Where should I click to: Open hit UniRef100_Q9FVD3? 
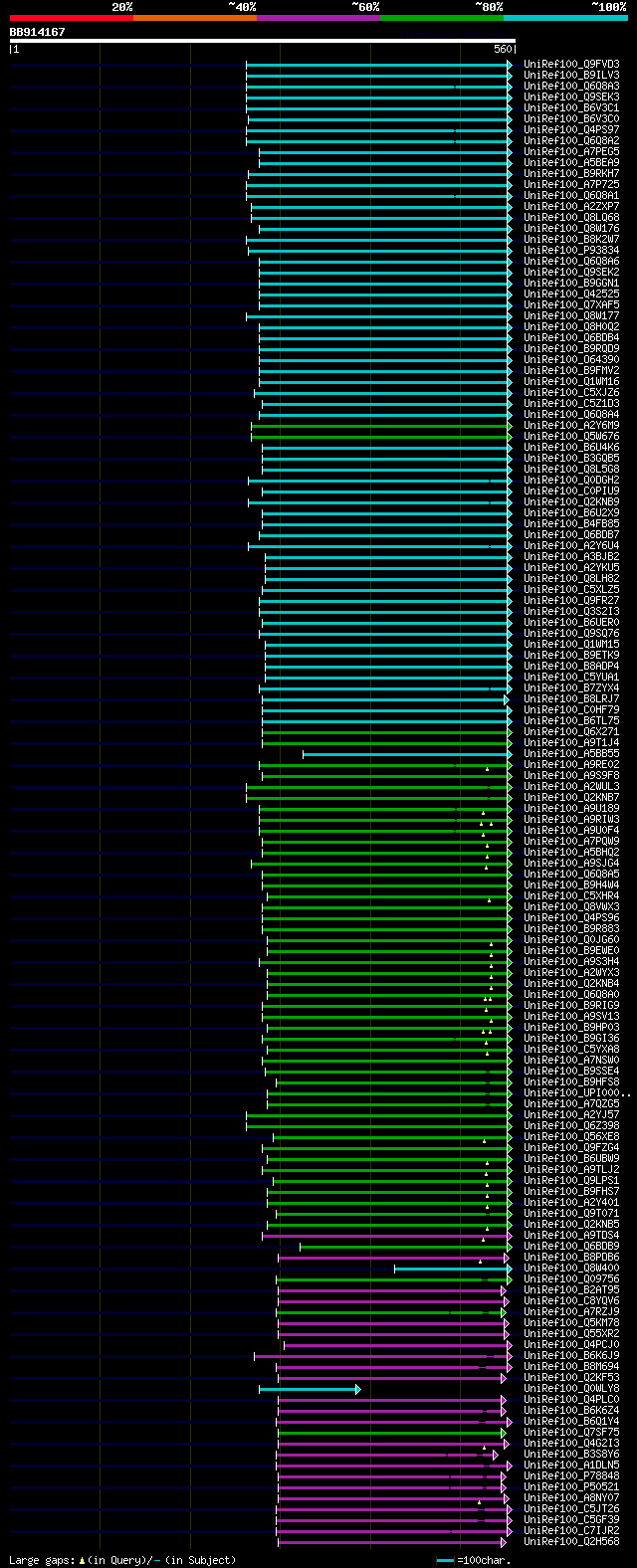[x=571, y=65]
